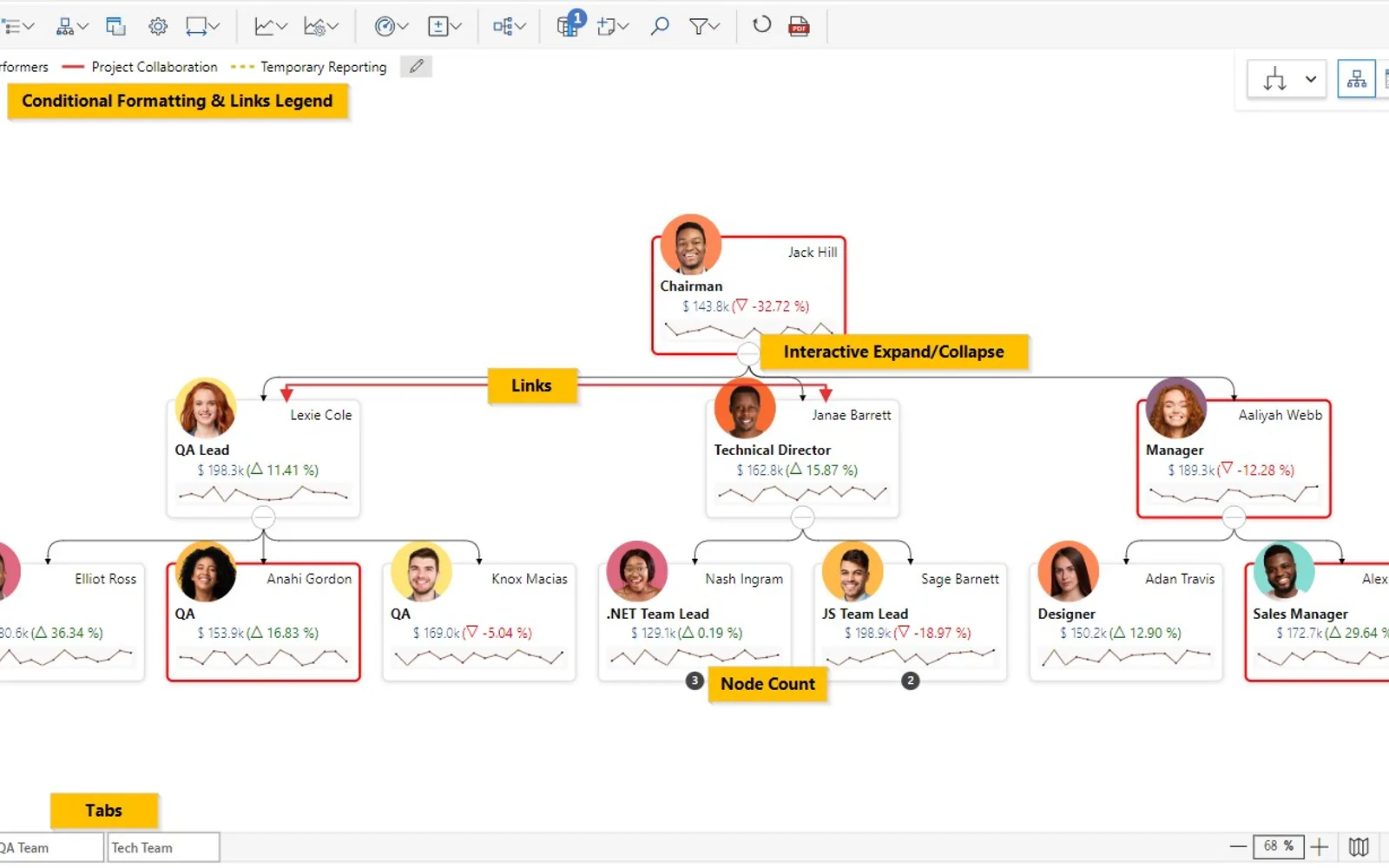Viewport: 1389px width, 868px height.
Task: Switch to the QA Team tab
Action: pos(50,847)
